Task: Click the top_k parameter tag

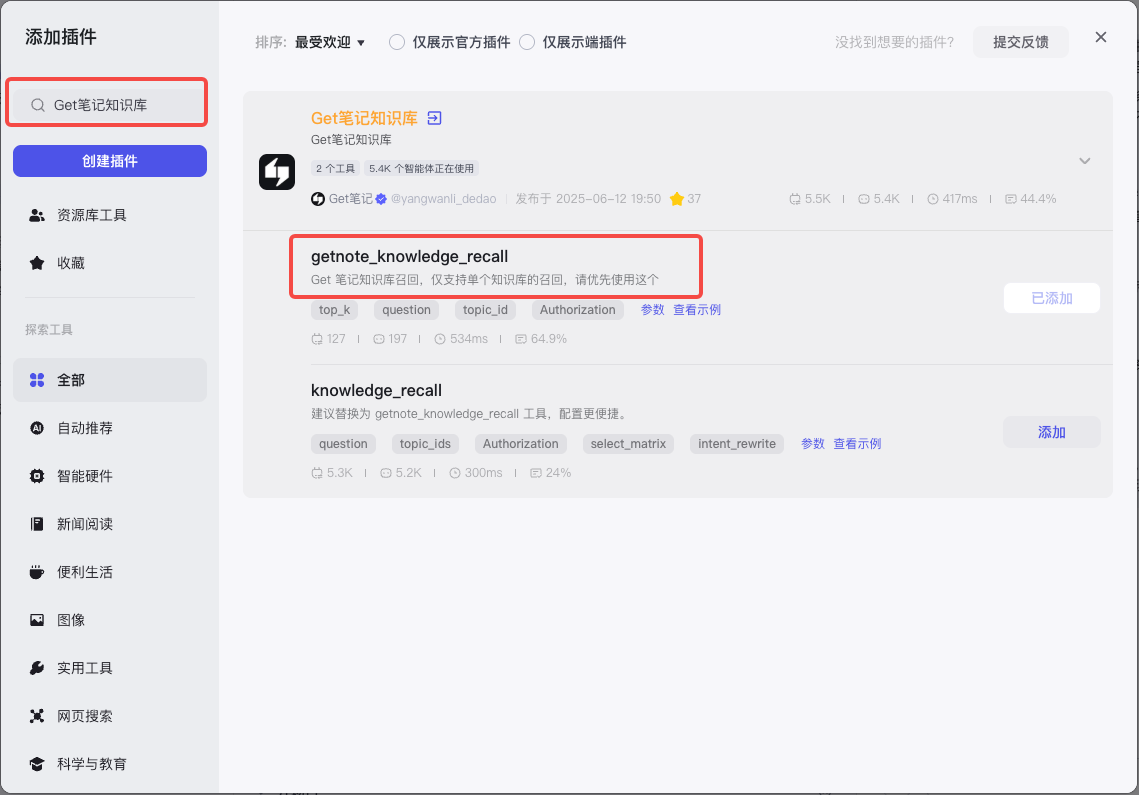Action: 334,310
